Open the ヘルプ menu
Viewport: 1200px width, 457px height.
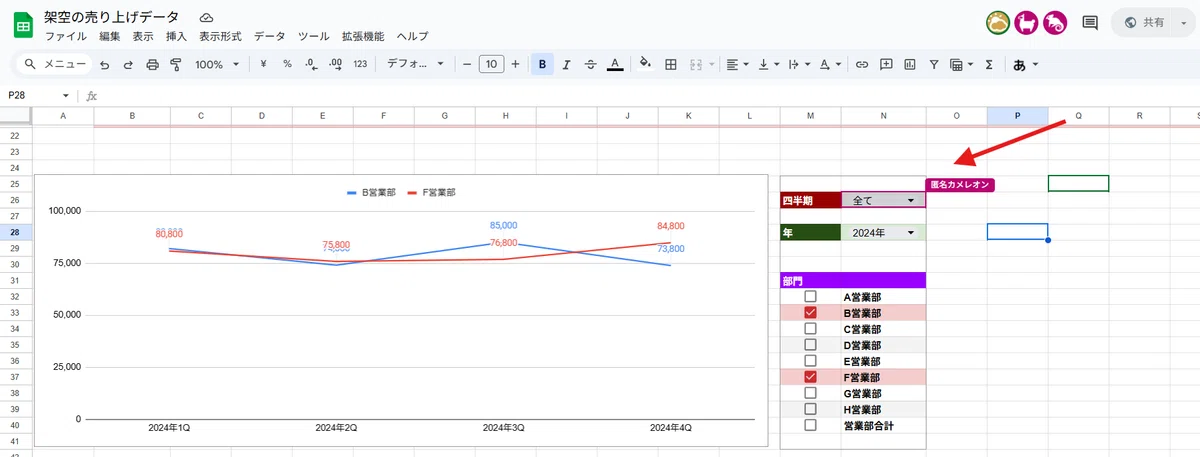pos(412,36)
